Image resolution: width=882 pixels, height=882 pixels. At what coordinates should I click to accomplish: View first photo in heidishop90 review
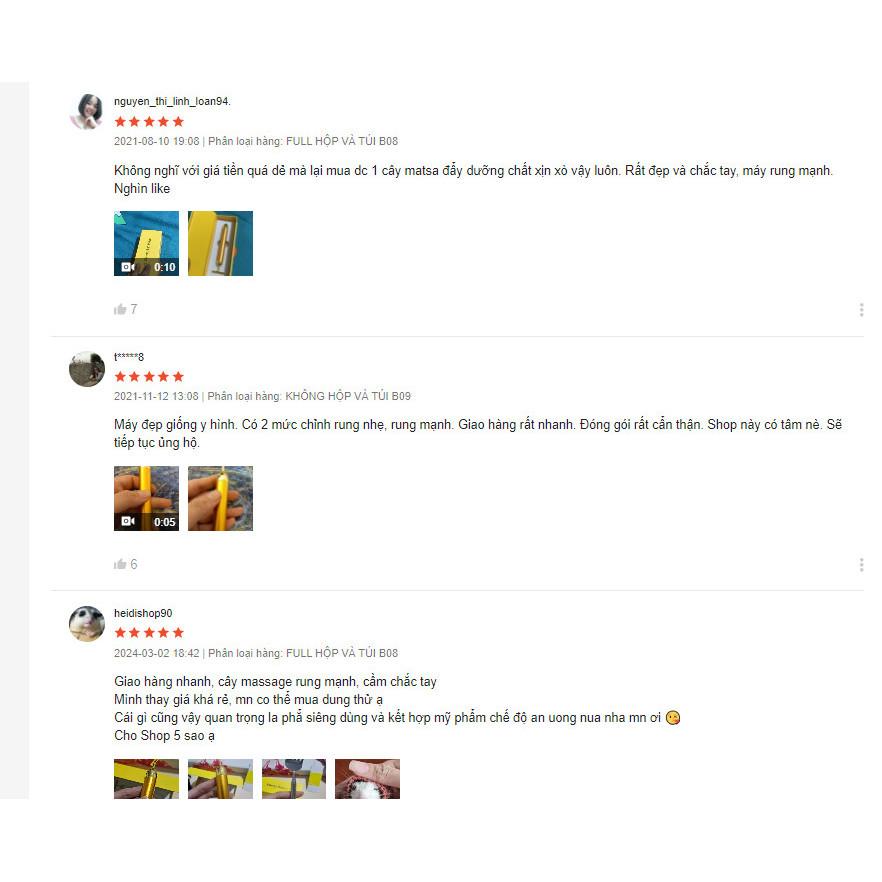[x=146, y=779]
